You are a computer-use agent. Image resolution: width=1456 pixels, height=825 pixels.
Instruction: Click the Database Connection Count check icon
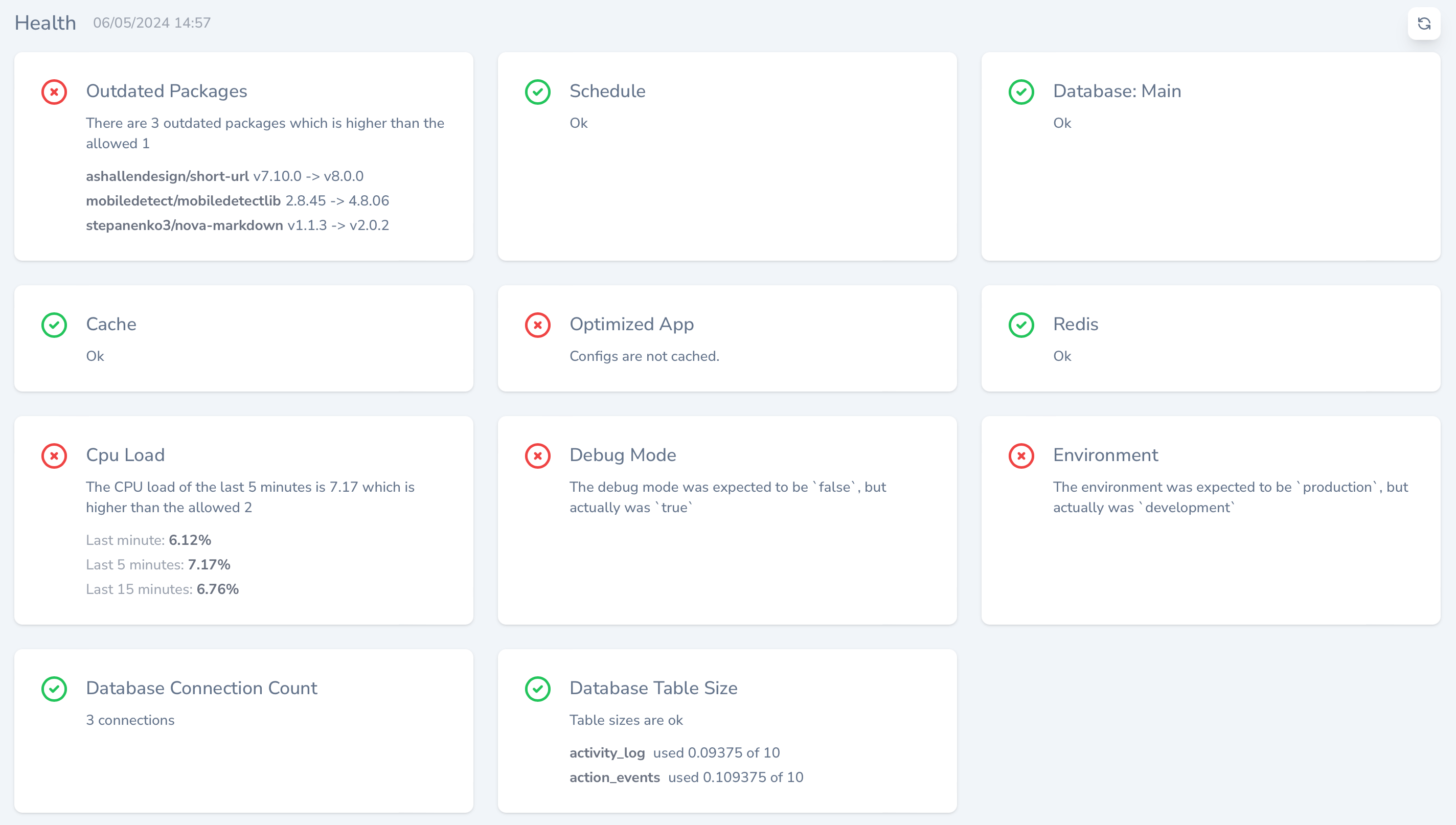54,689
